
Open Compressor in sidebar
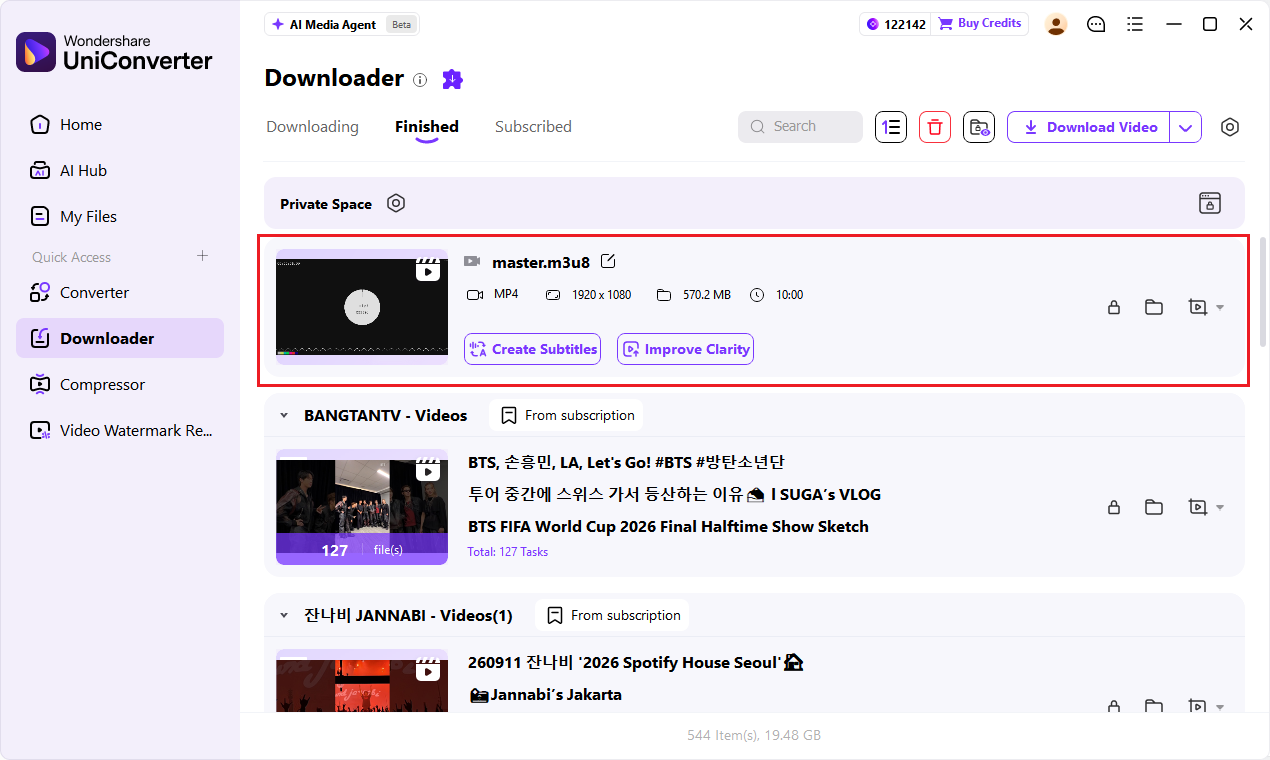(120, 385)
